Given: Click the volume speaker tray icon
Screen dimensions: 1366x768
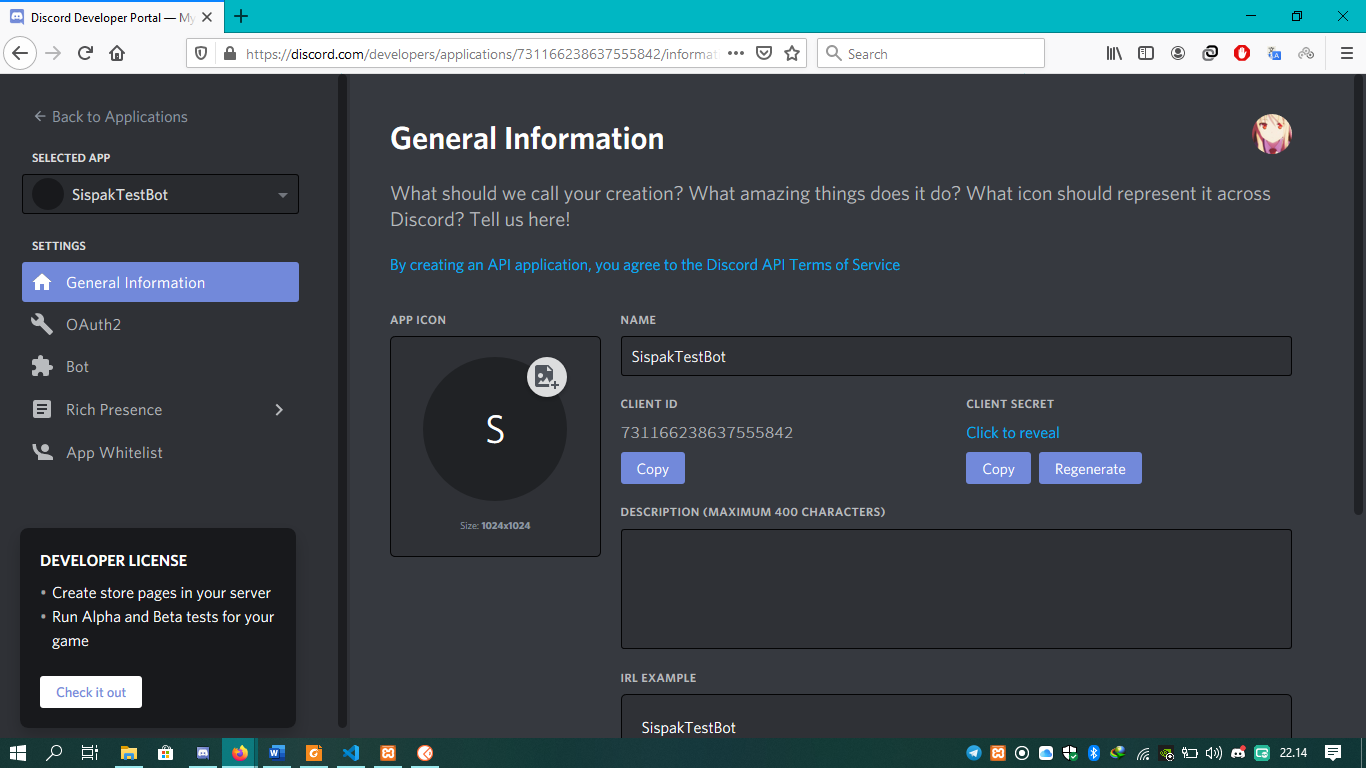Looking at the screenshot, I should tap(1214, 753).
